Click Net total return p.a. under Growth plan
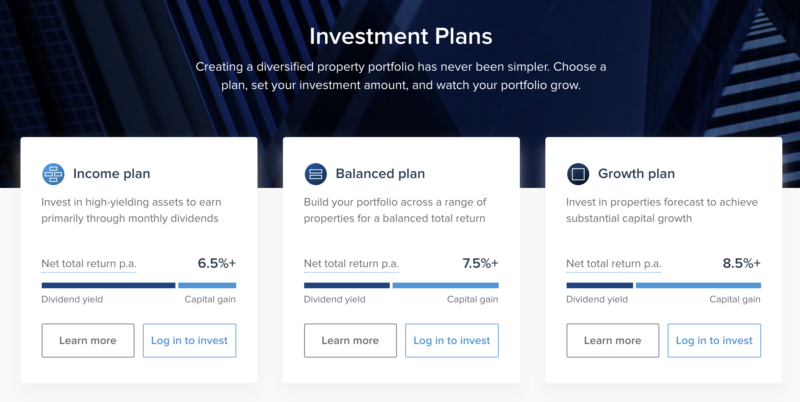800x402 pixels. (614, 264)
